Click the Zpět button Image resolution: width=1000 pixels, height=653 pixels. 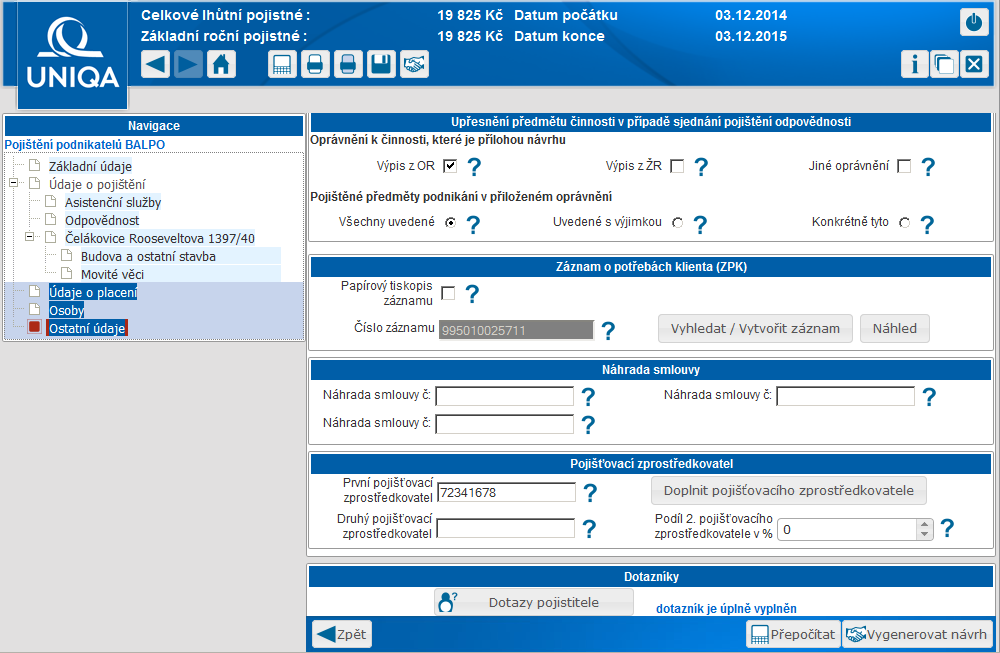click(x=342, y=634)
